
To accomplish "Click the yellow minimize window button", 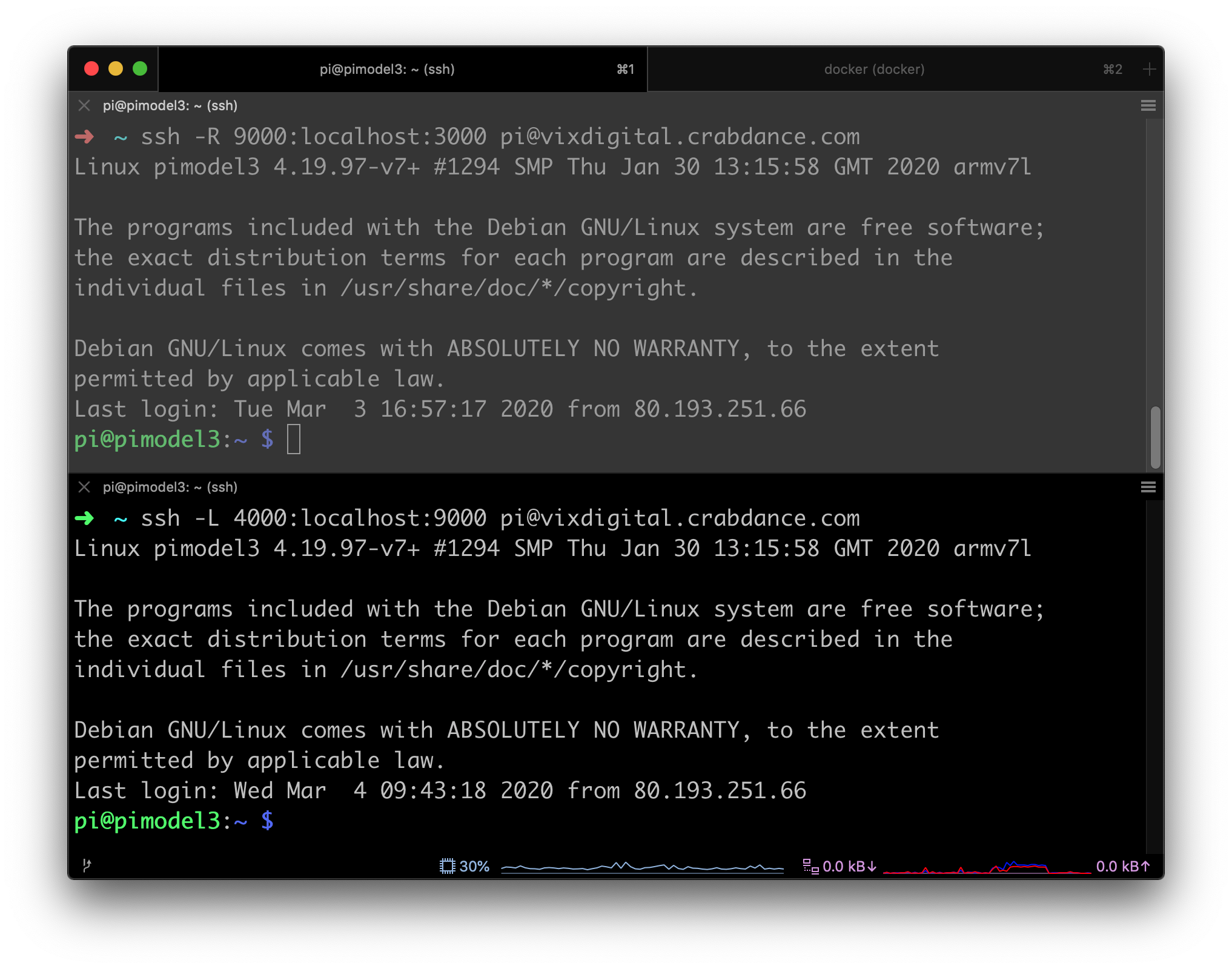I will click(116, 68).
